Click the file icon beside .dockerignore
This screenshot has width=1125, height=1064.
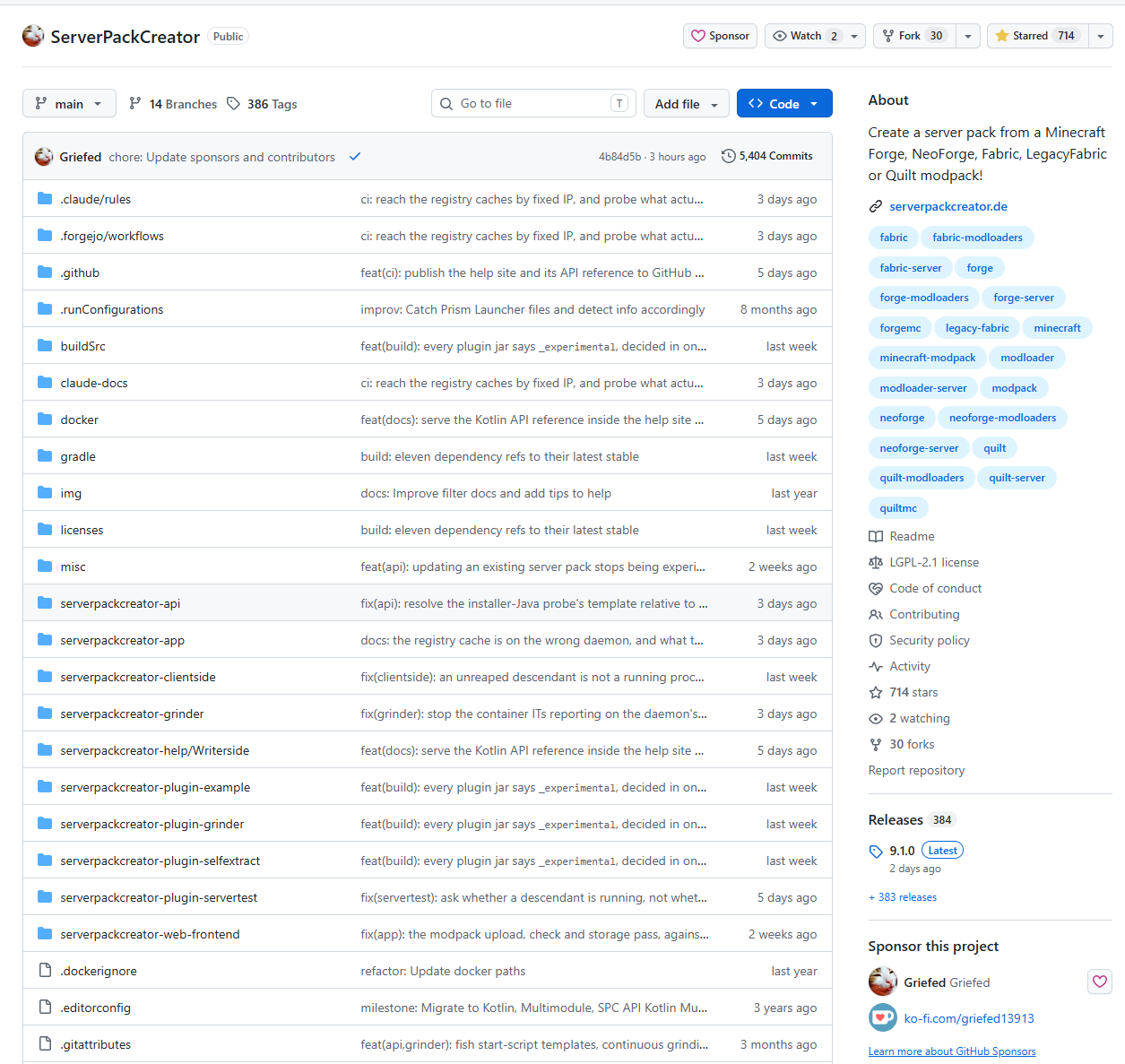click(45, 970)
